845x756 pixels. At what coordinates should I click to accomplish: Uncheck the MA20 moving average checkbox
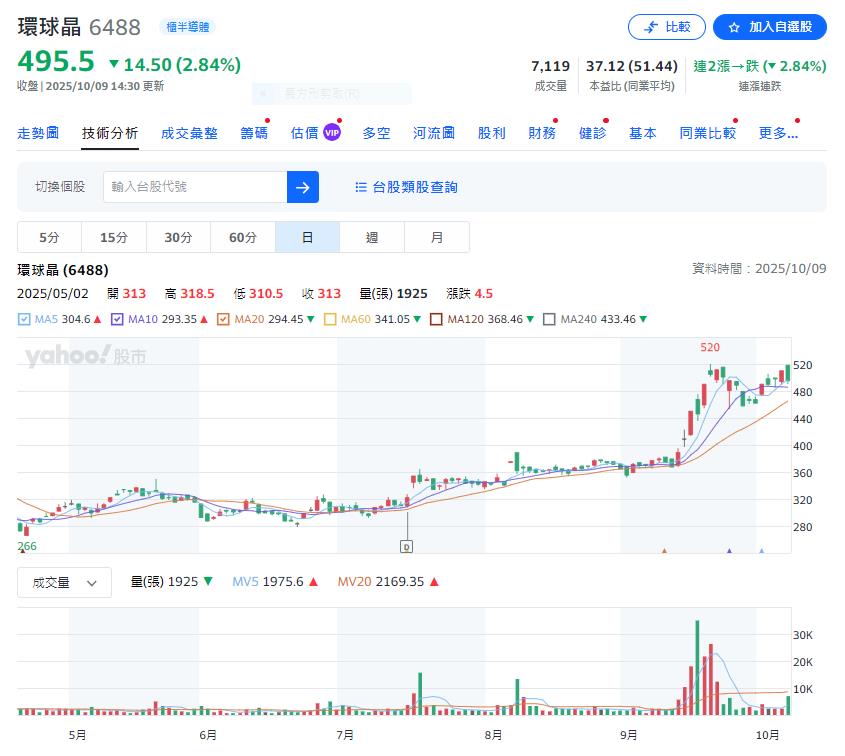click(224, 320)
